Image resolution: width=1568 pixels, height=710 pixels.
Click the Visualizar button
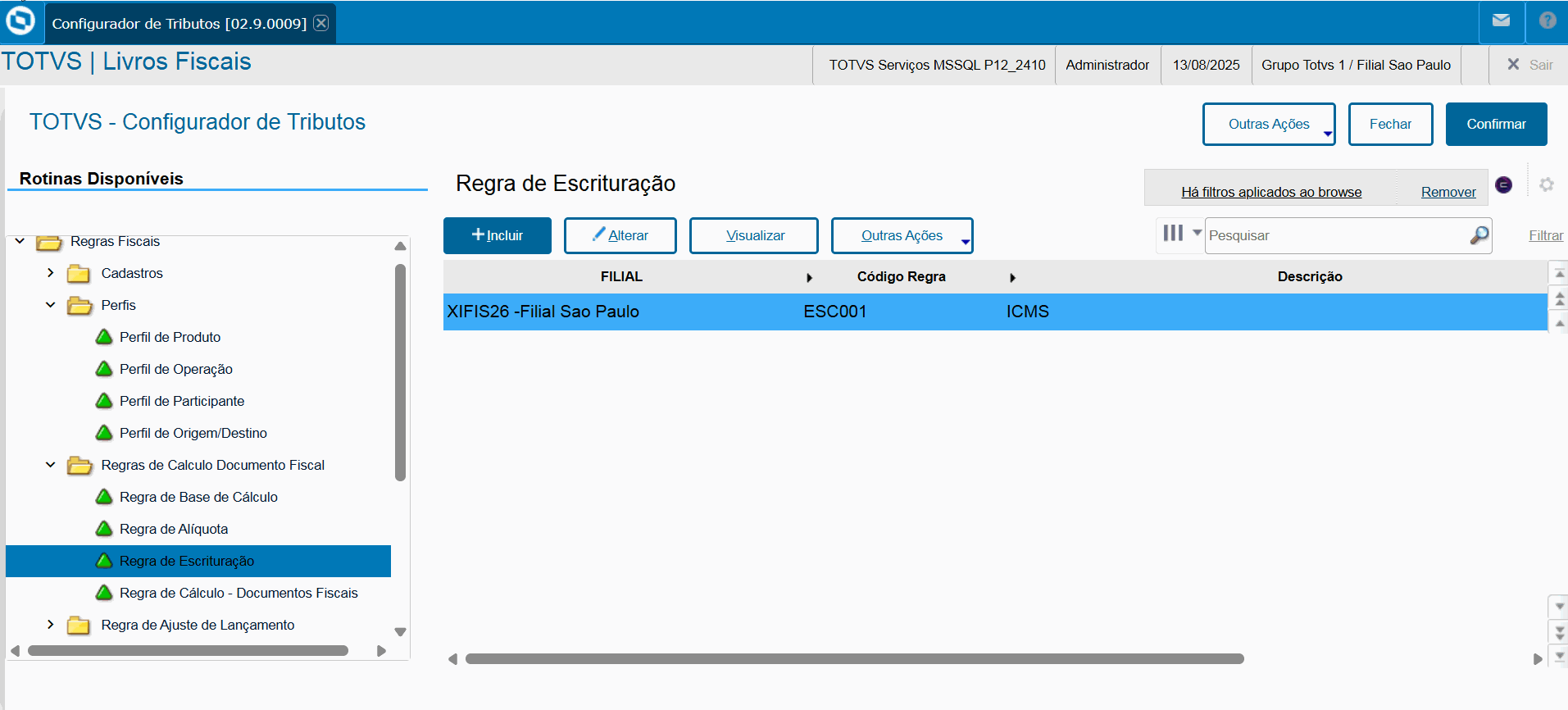tap(754, 235)
